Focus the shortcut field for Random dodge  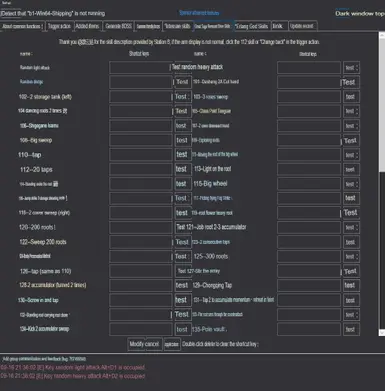(x=141, y=82)
